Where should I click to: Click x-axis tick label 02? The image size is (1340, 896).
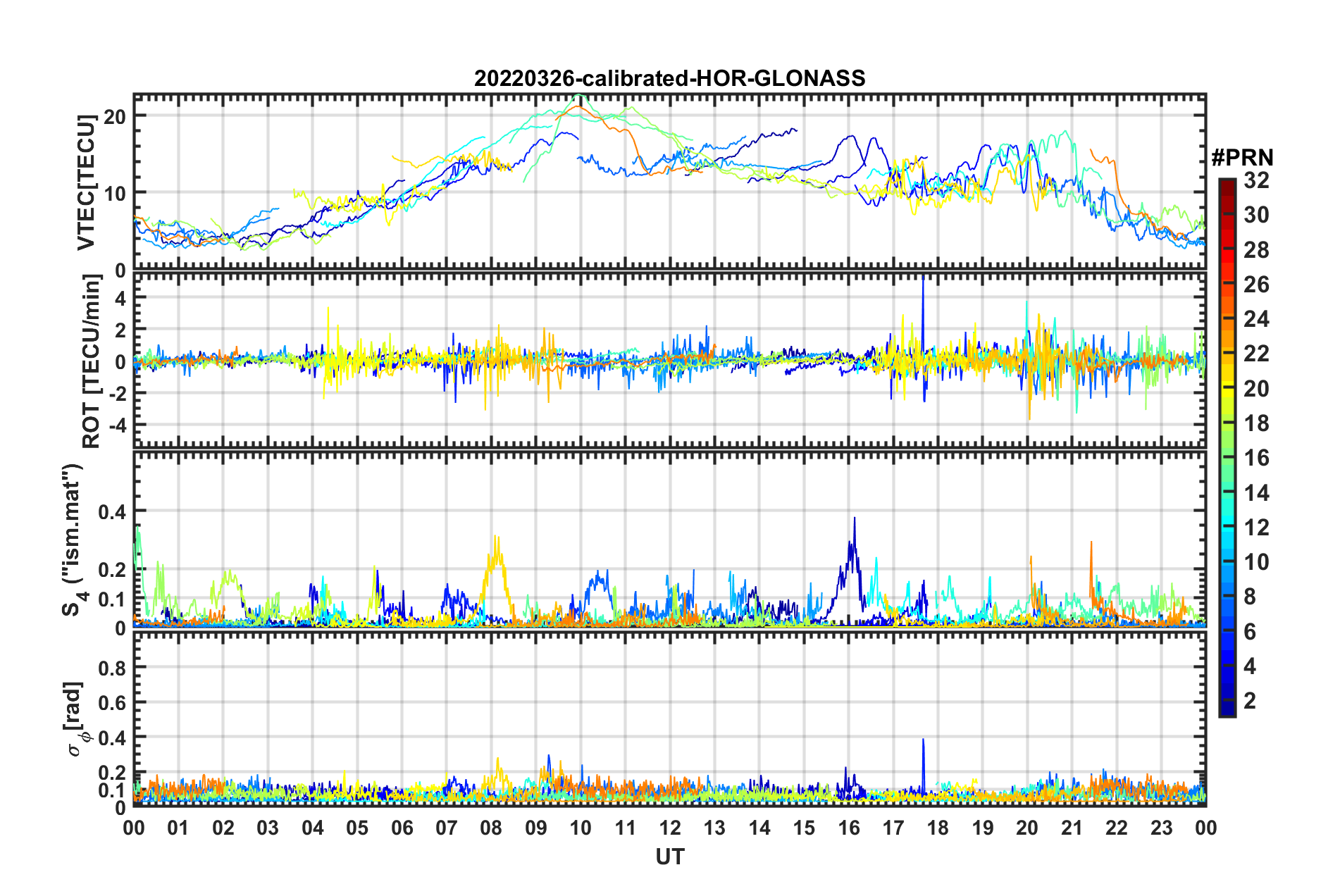(x=223, y=828)
